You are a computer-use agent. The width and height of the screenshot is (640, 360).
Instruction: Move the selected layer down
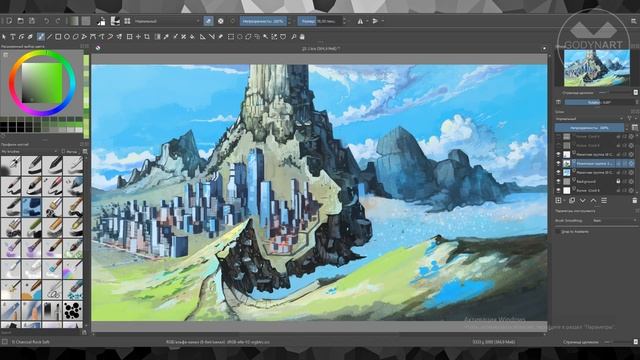[x=582, y=200]
